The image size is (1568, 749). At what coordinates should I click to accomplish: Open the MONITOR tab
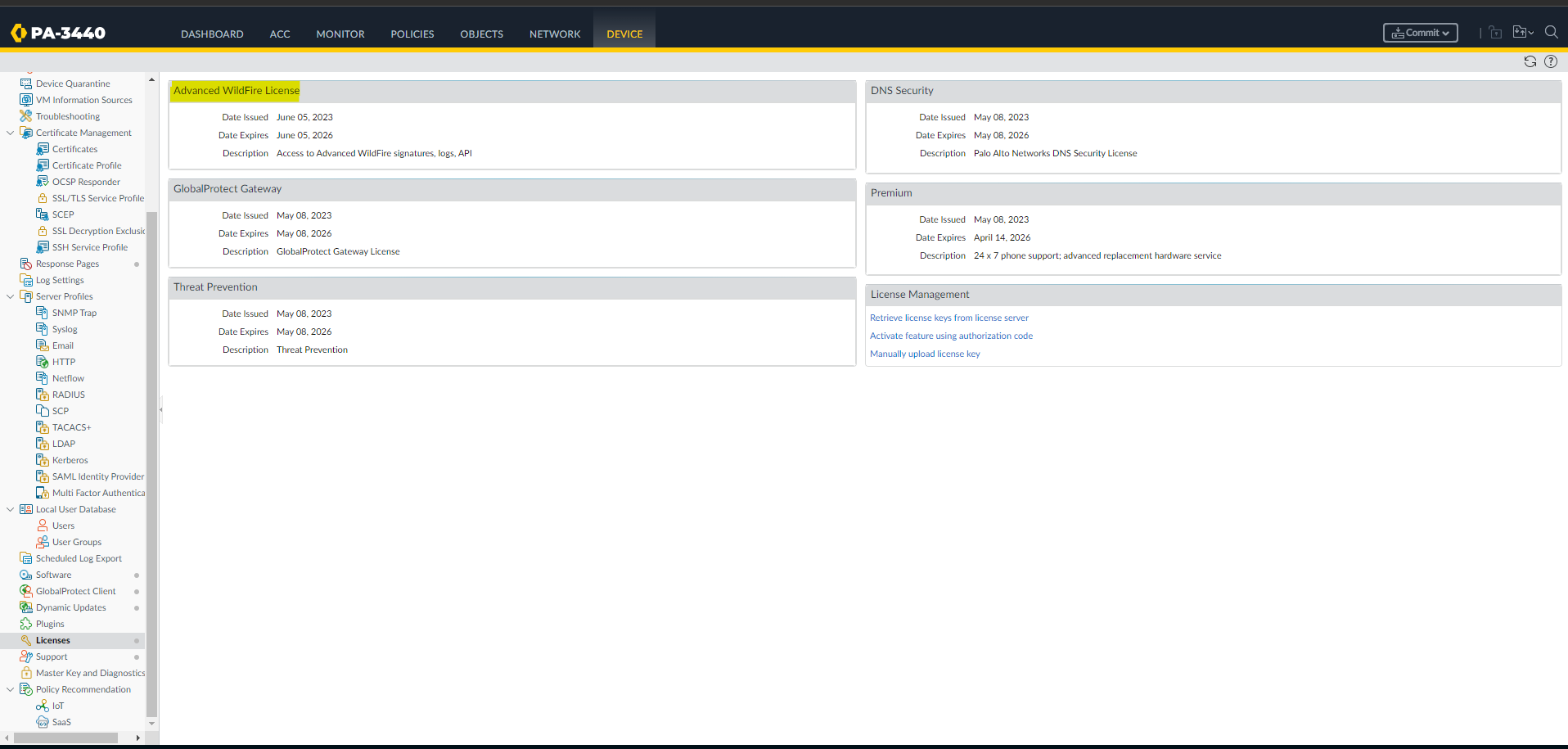[x=340, y=34]
